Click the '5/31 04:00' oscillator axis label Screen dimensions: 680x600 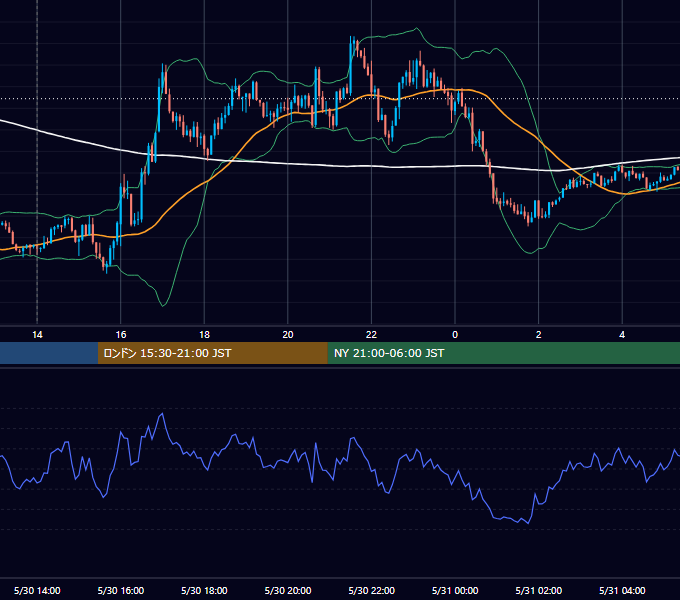click(622, 590)
